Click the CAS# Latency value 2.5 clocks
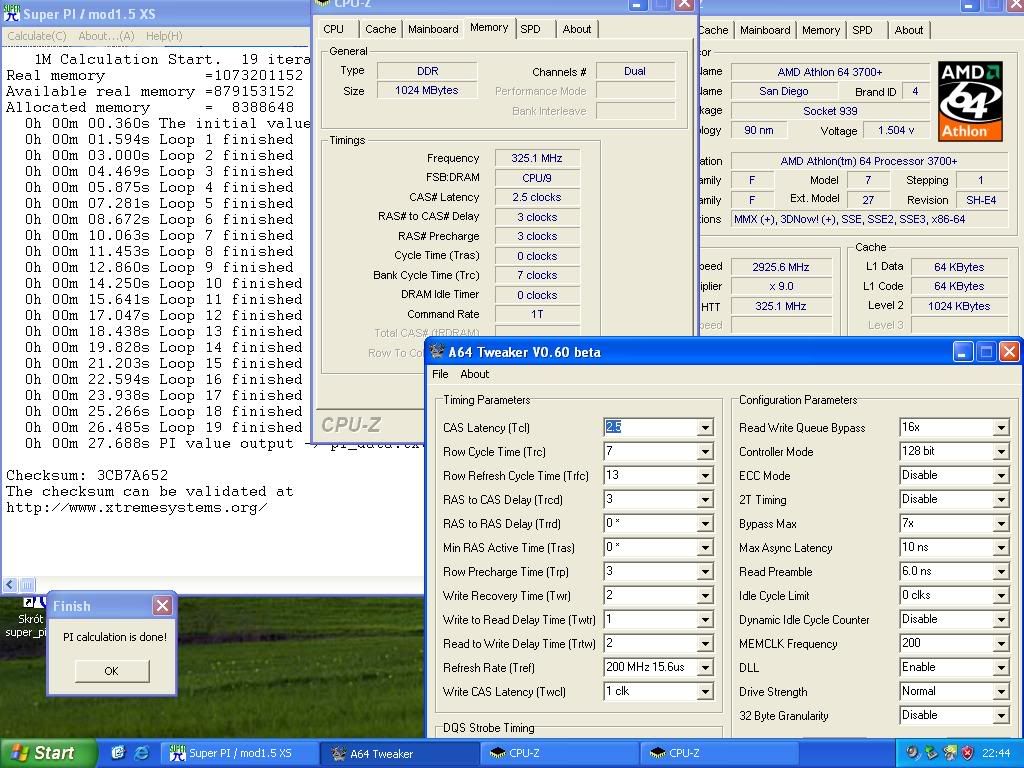 pyautogui.click(x=537, y=197)
